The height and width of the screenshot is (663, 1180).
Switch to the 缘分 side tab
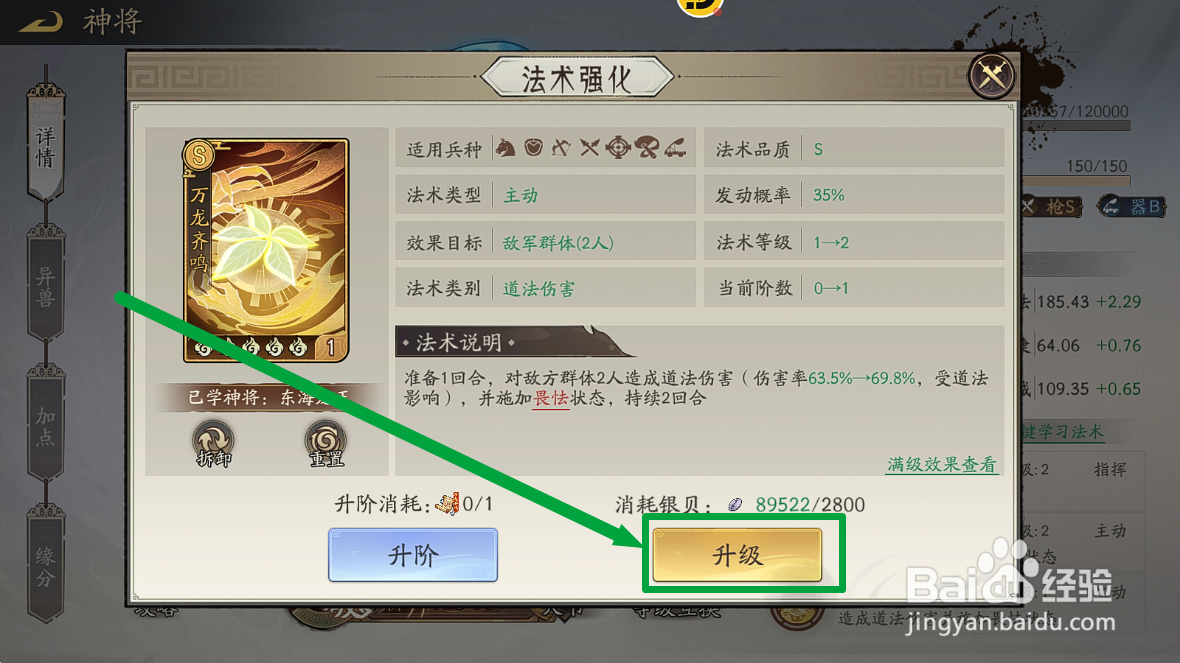point(45,566)
